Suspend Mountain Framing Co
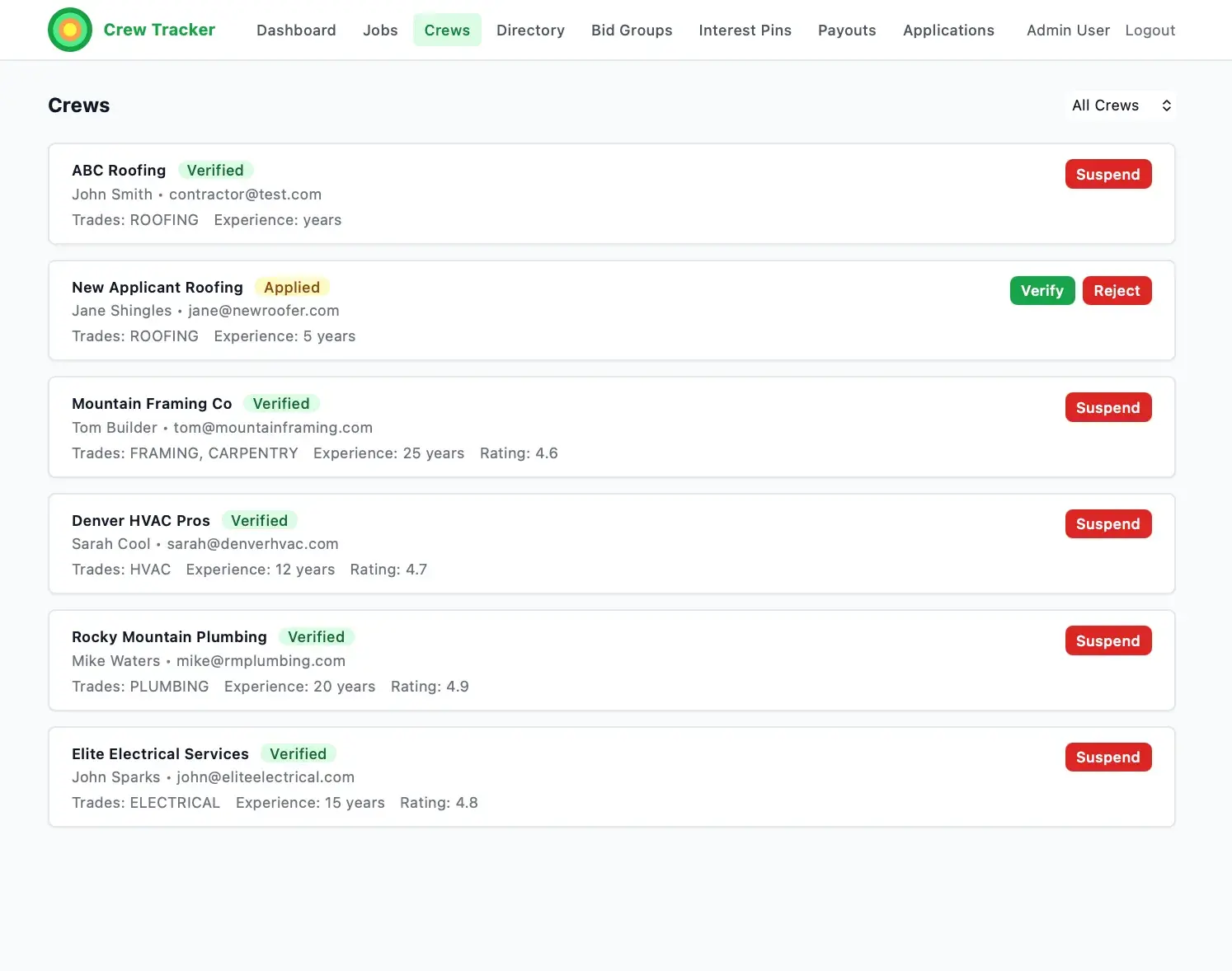The image size is (1232, 971). 1107,407
